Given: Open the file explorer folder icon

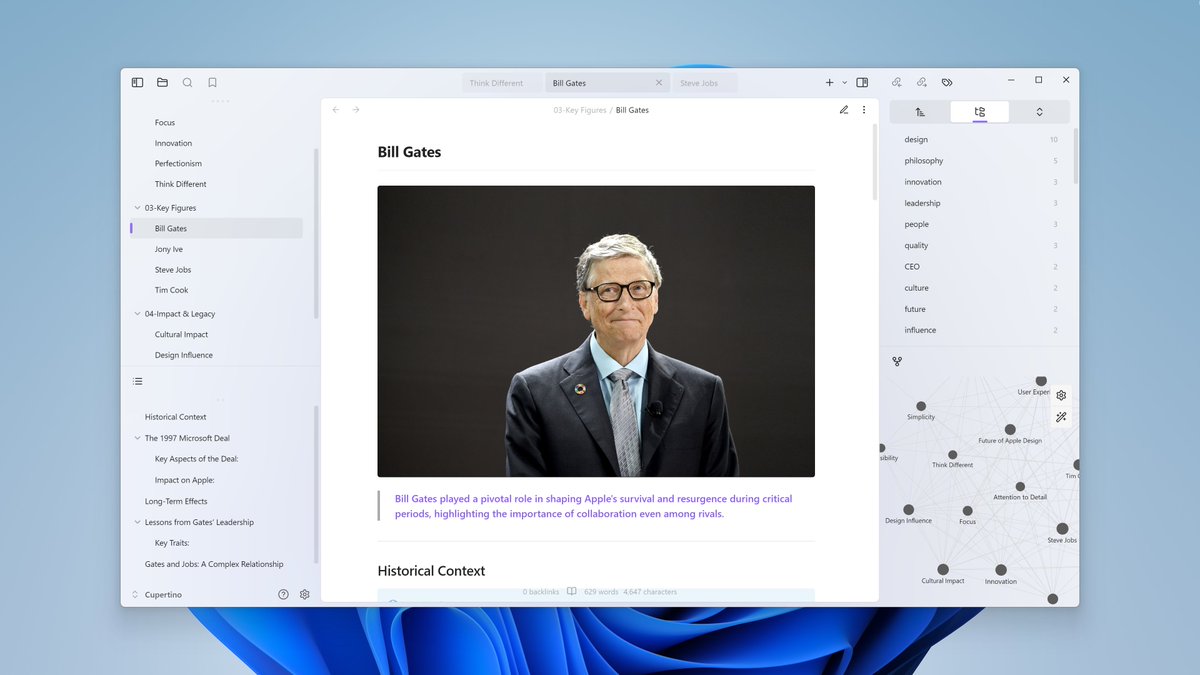Looking at the screenshot, I should tap(162, 83).
